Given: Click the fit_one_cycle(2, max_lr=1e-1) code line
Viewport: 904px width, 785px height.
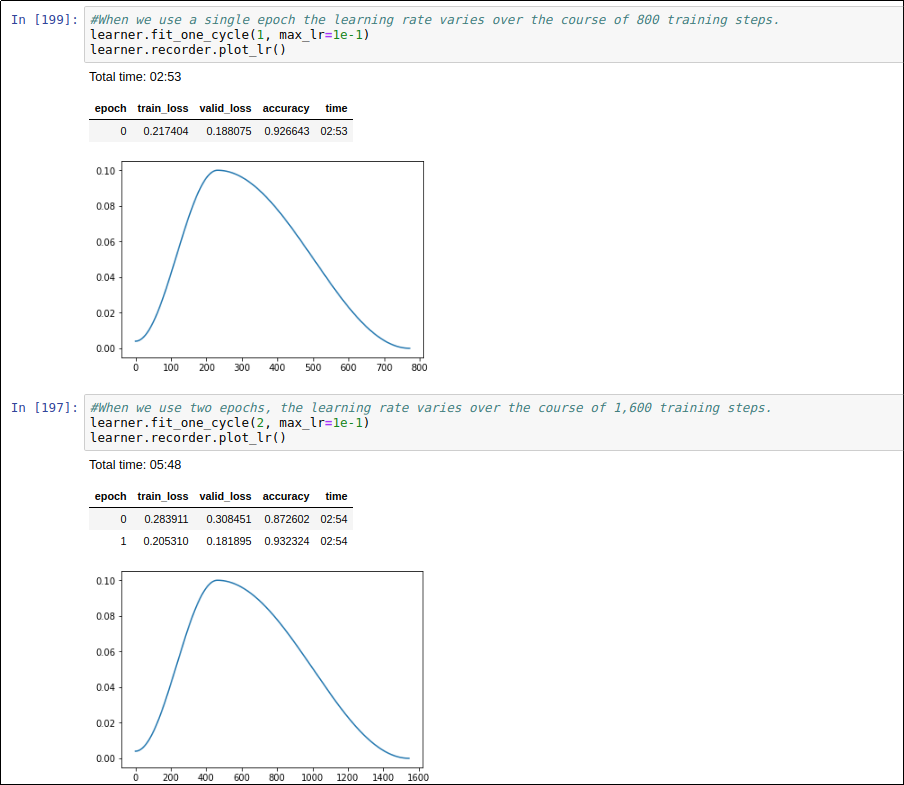Looking at the screenshot, I should click(229, 423).
